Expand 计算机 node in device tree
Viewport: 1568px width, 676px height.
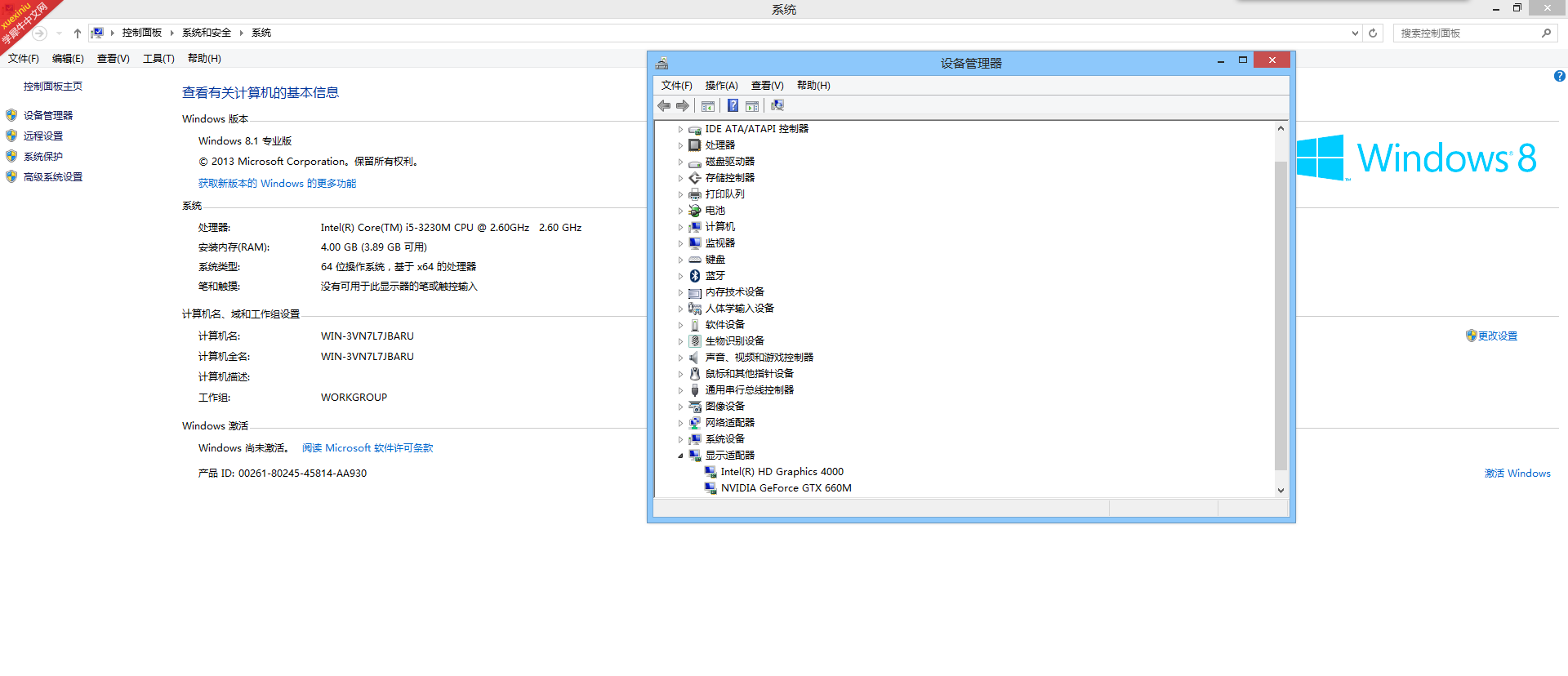point(680,227)
